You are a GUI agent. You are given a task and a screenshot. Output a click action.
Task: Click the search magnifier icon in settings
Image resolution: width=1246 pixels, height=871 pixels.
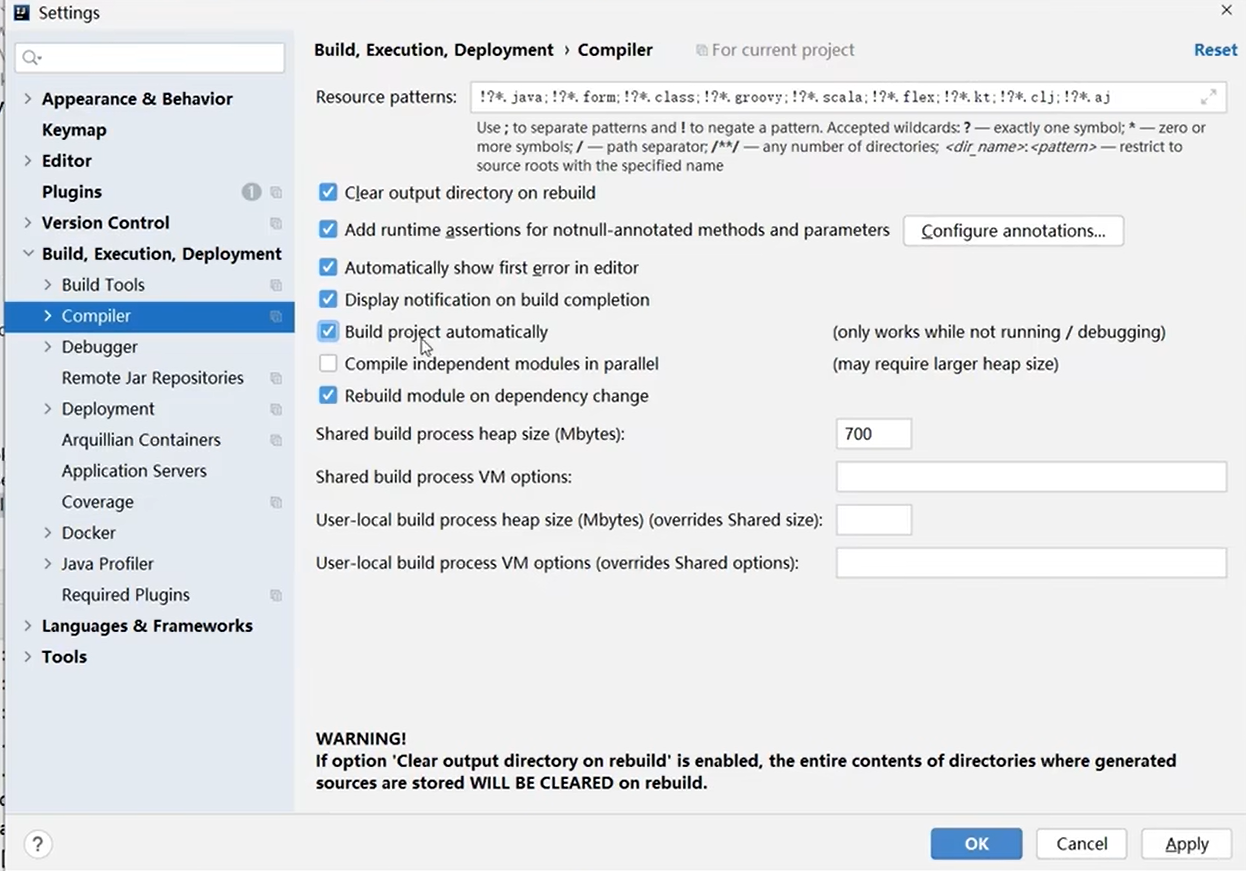point(31,58)
